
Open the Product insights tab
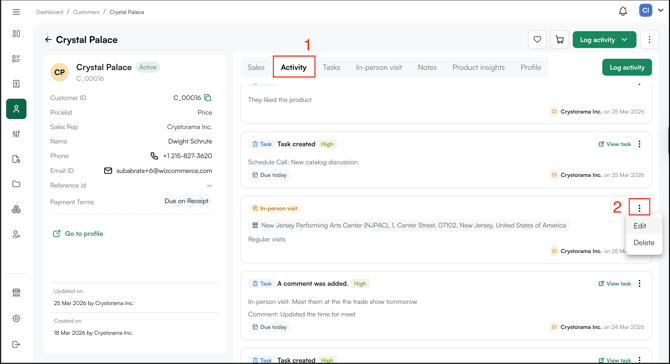479,68
